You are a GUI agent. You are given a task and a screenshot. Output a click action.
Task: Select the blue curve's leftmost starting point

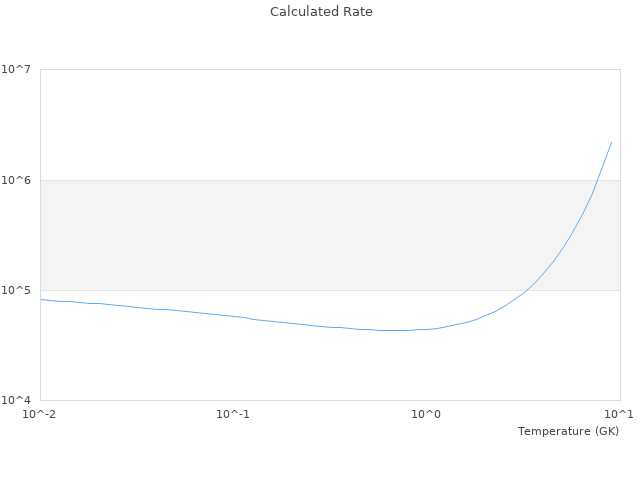[41, 299]
